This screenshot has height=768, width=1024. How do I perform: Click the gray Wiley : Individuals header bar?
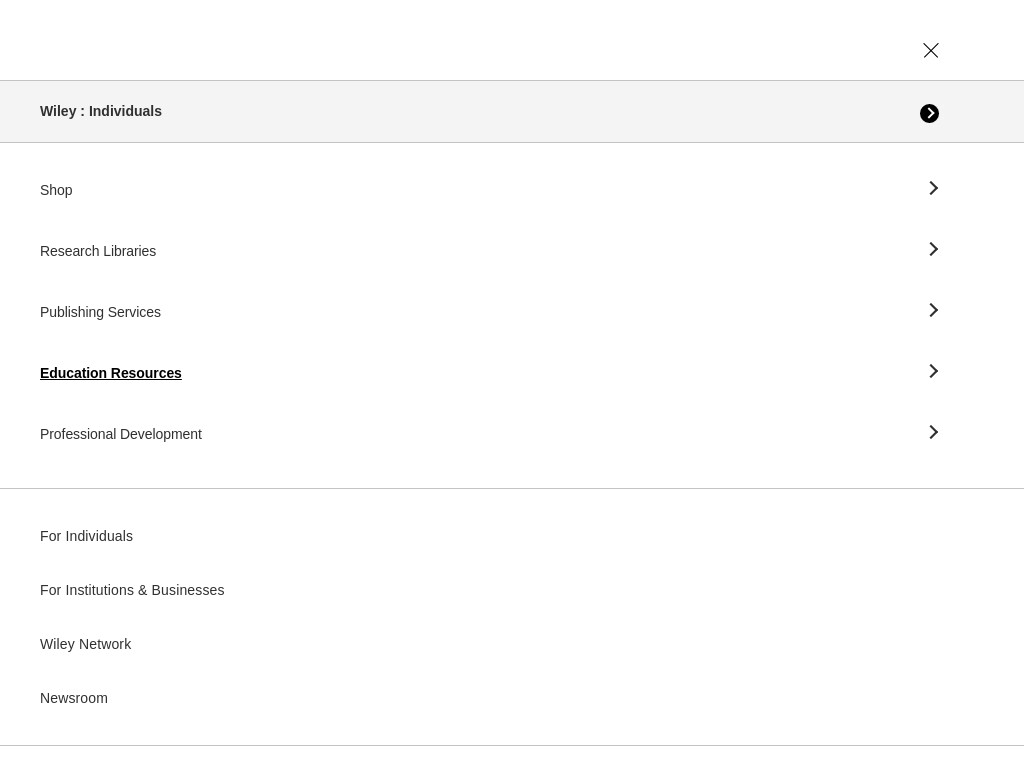click(512, 112)
